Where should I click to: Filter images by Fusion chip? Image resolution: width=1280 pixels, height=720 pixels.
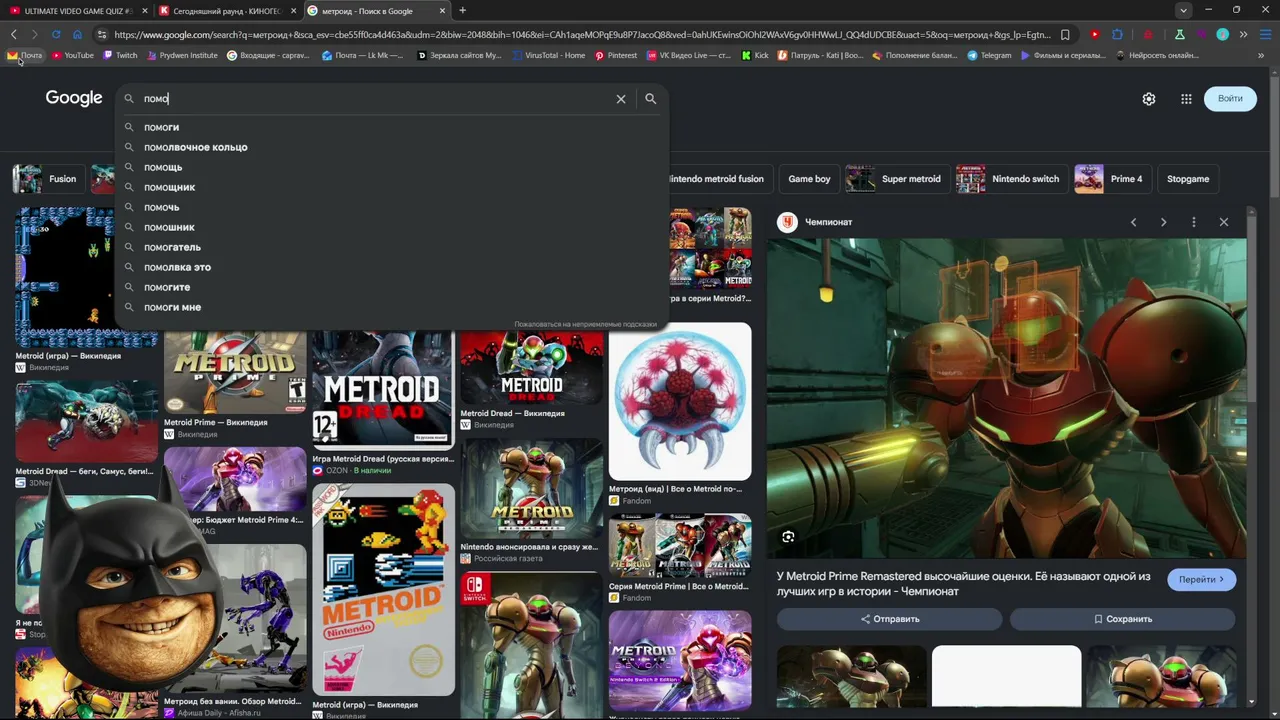click(x=47, y=179)
